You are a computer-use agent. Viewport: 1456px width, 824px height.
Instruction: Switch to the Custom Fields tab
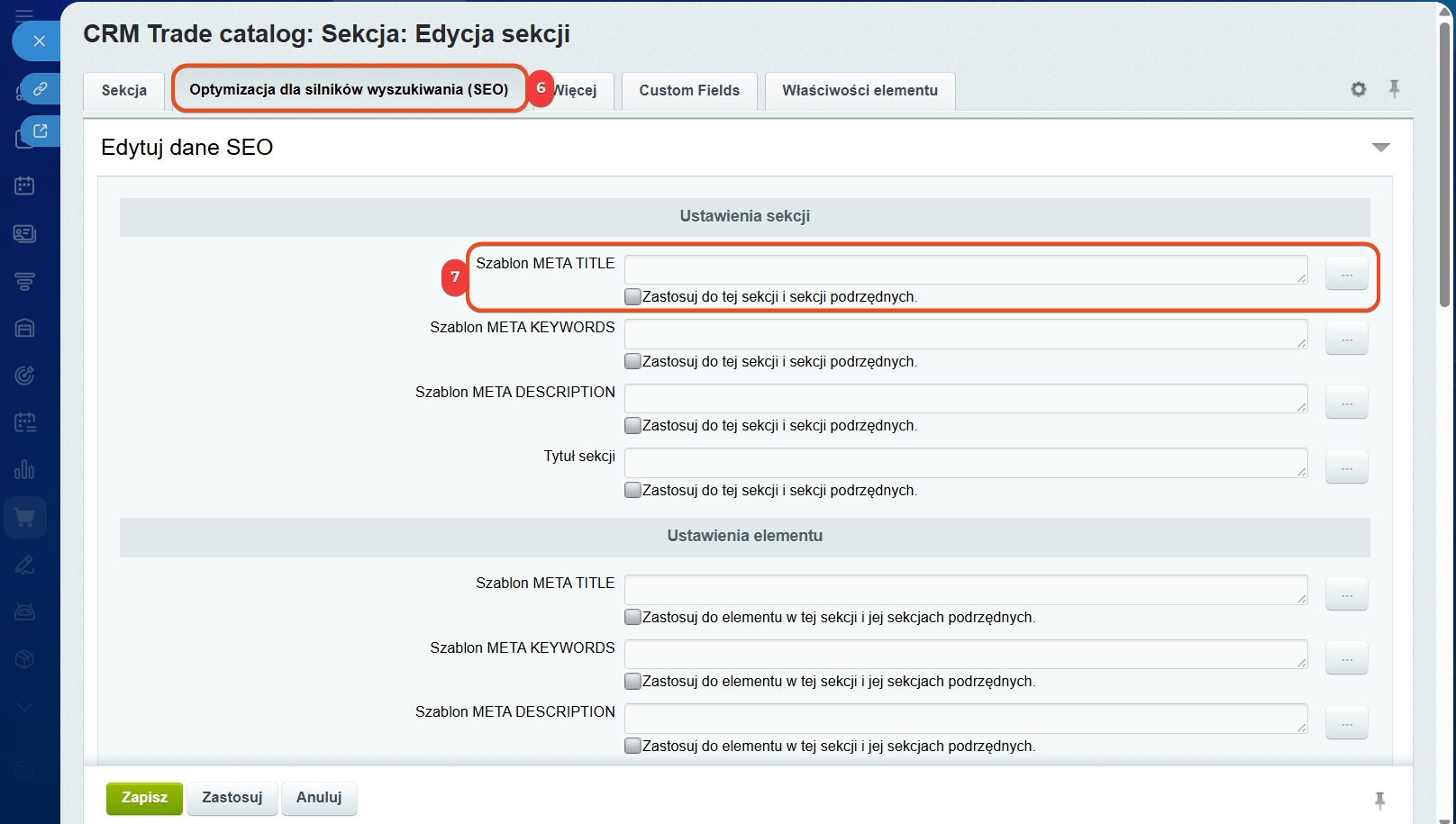[689, 91]
